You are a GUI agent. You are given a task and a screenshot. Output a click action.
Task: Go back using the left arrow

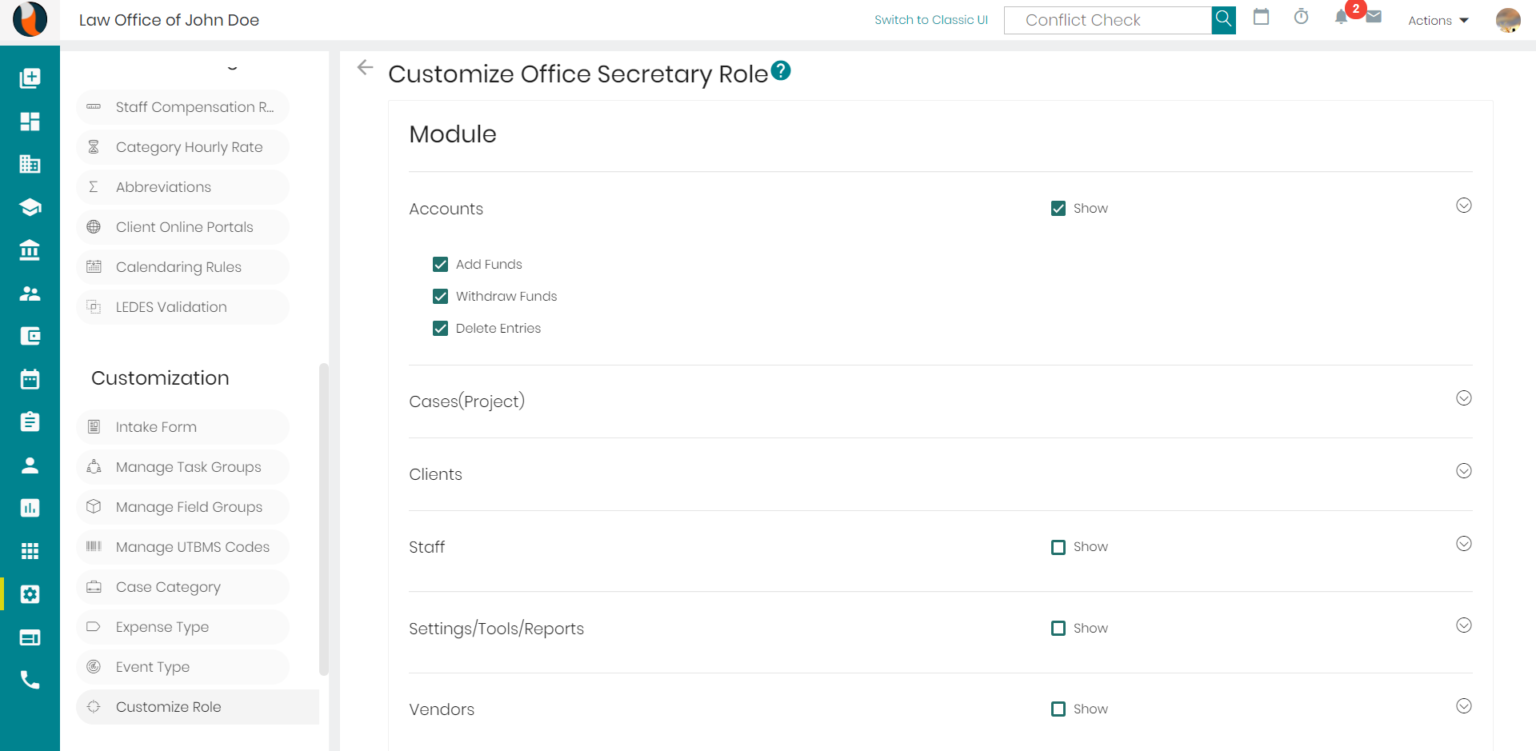365,67
